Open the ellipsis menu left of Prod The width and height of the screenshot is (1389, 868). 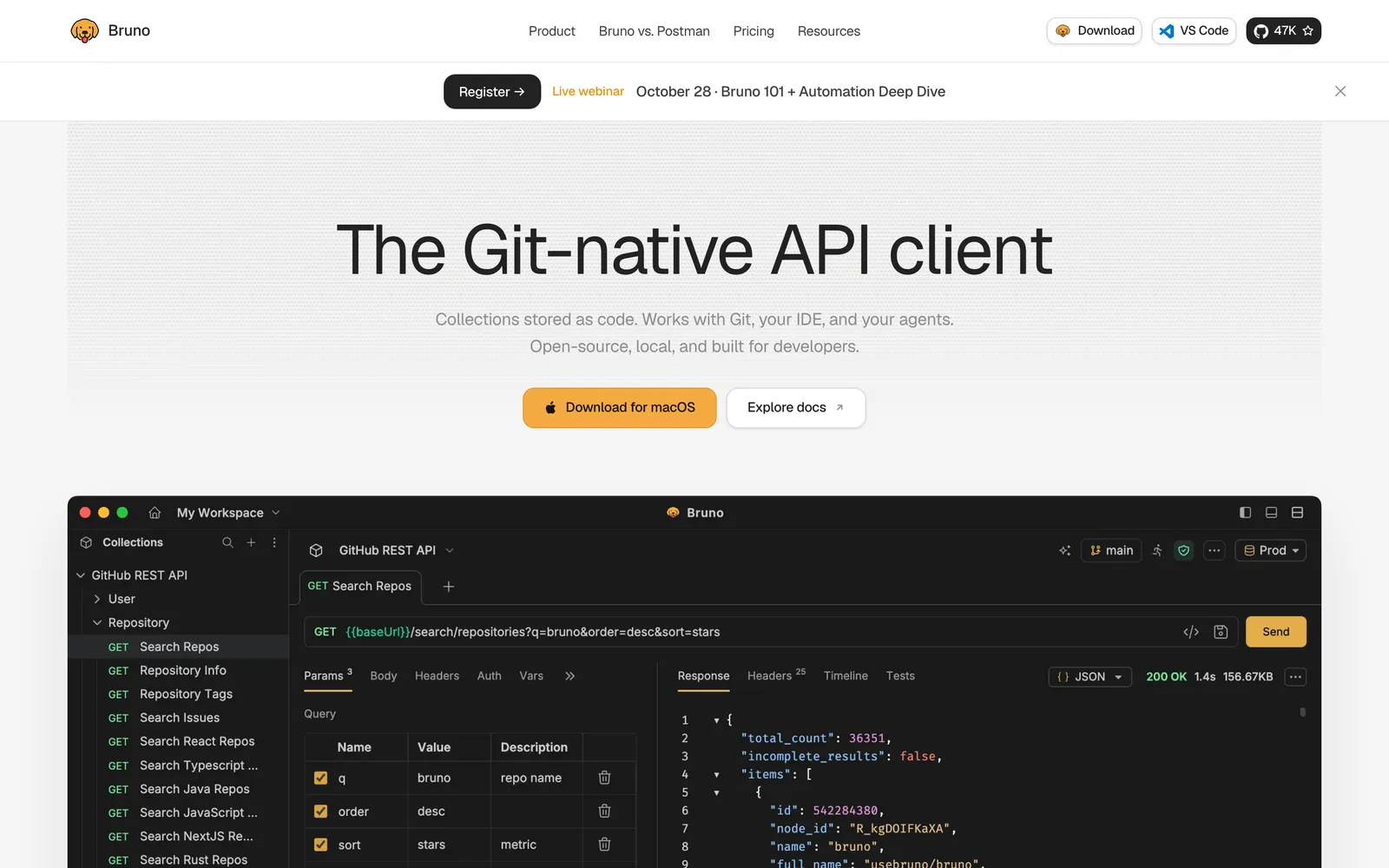pyautogui.click(x=1215, y=550)
